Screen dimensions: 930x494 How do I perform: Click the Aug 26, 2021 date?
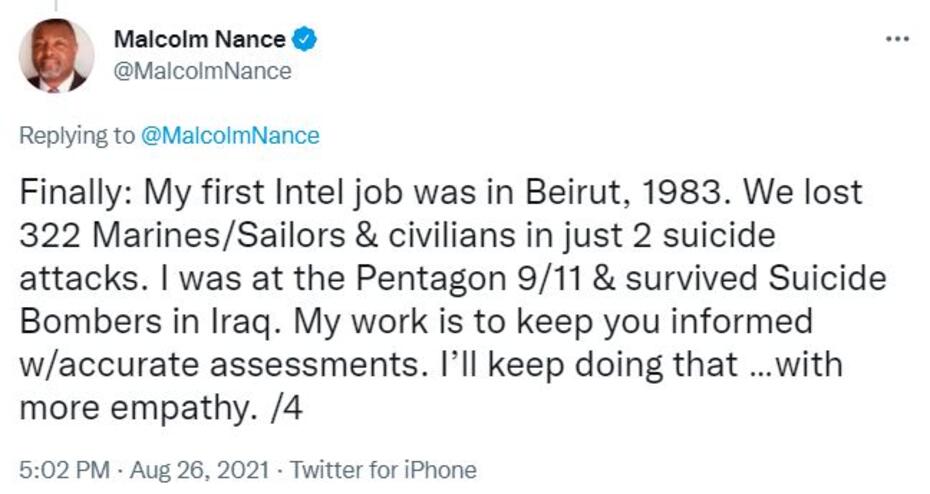(208, 469)
